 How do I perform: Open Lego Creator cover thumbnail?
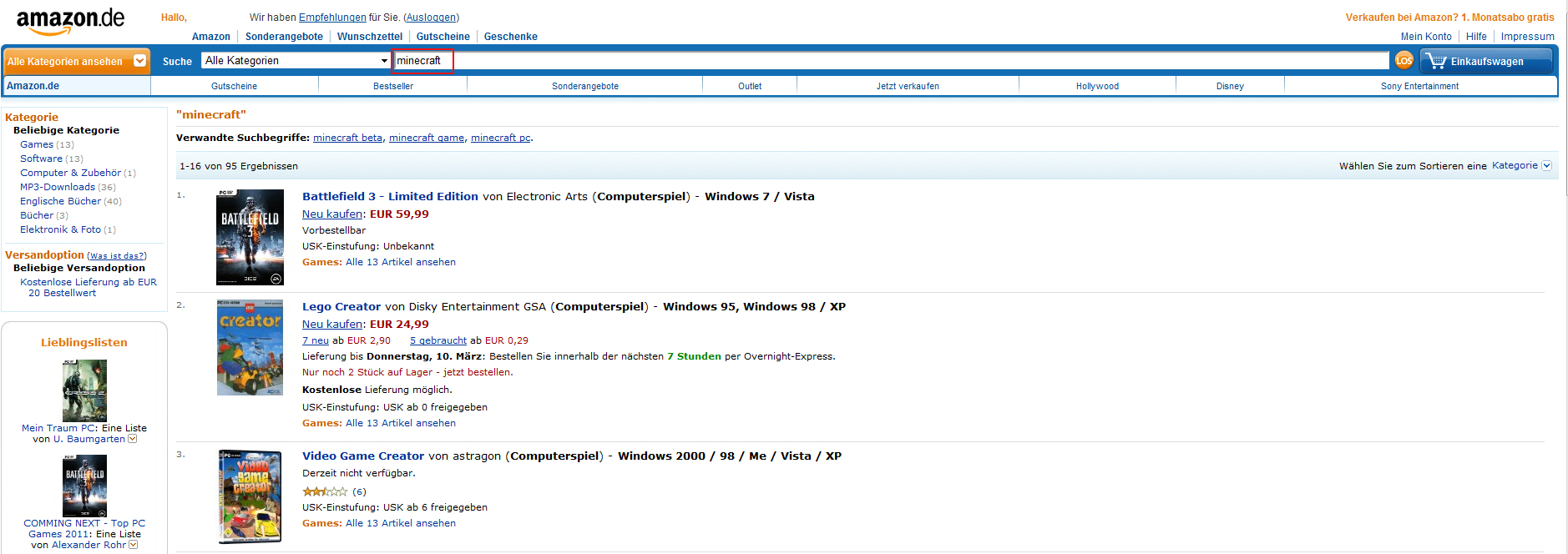(250, 347)
